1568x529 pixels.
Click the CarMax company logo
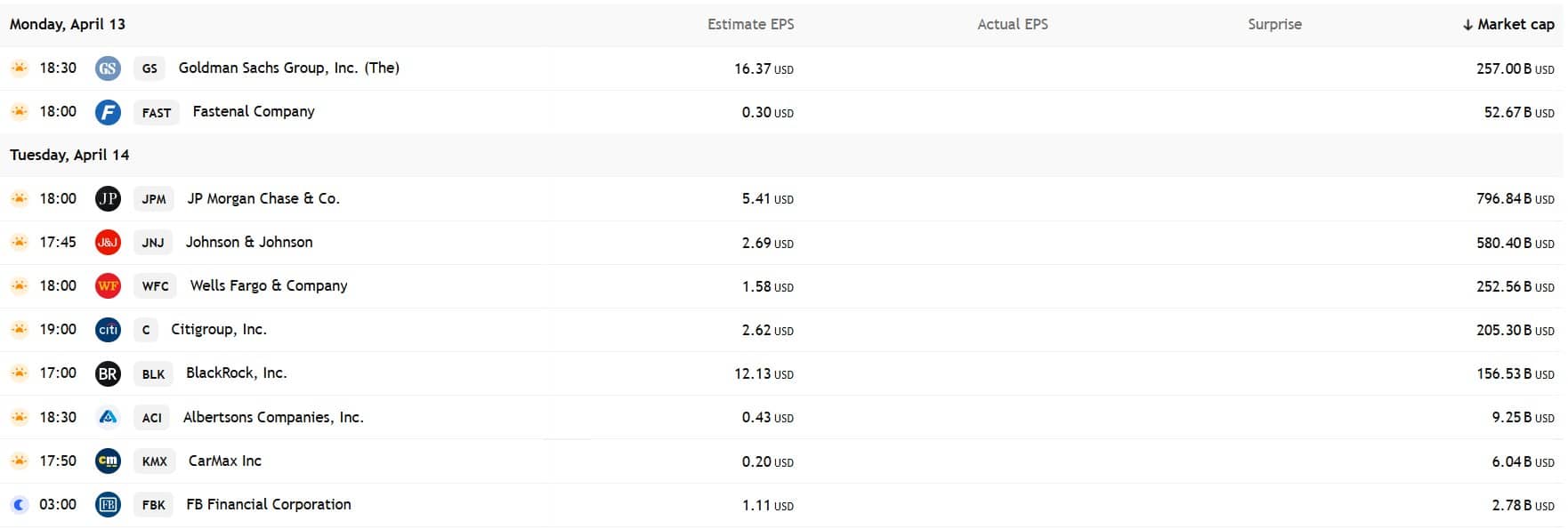108,461
